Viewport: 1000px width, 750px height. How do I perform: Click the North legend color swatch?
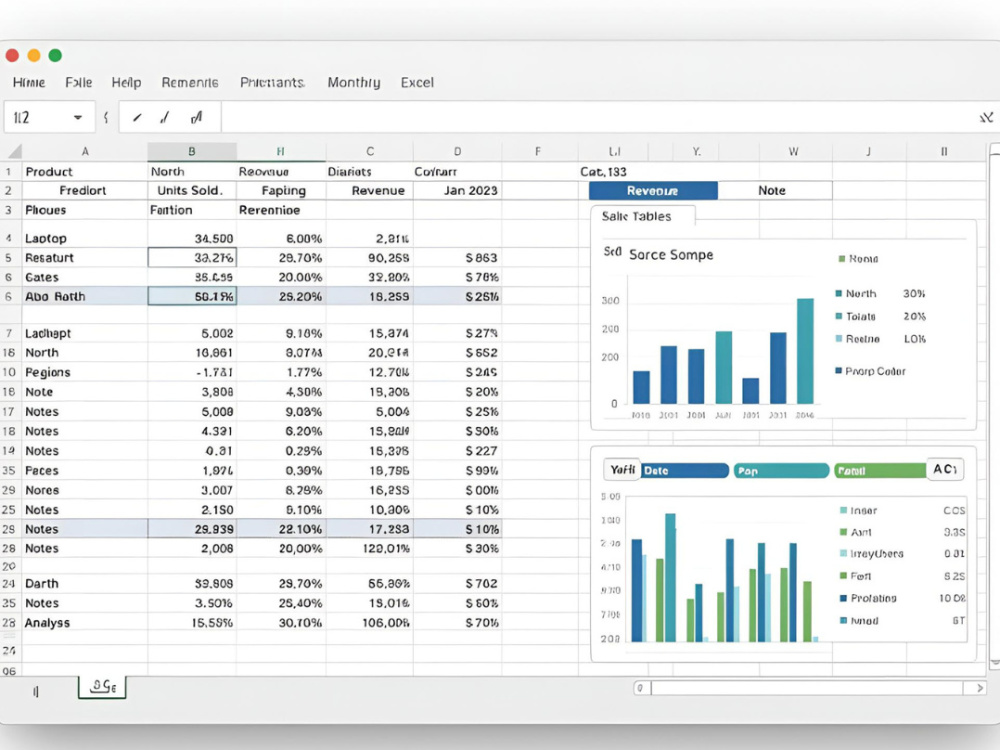839,294
